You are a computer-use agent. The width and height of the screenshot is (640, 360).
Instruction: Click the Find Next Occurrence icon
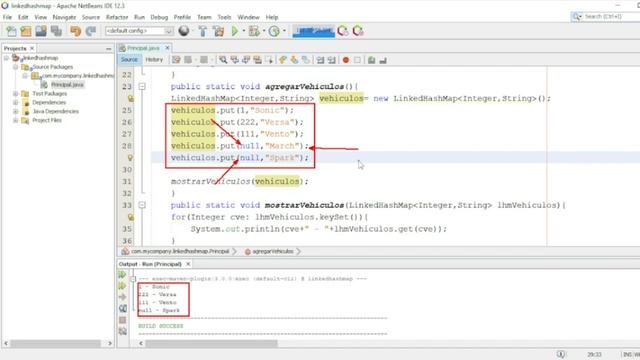246,60
